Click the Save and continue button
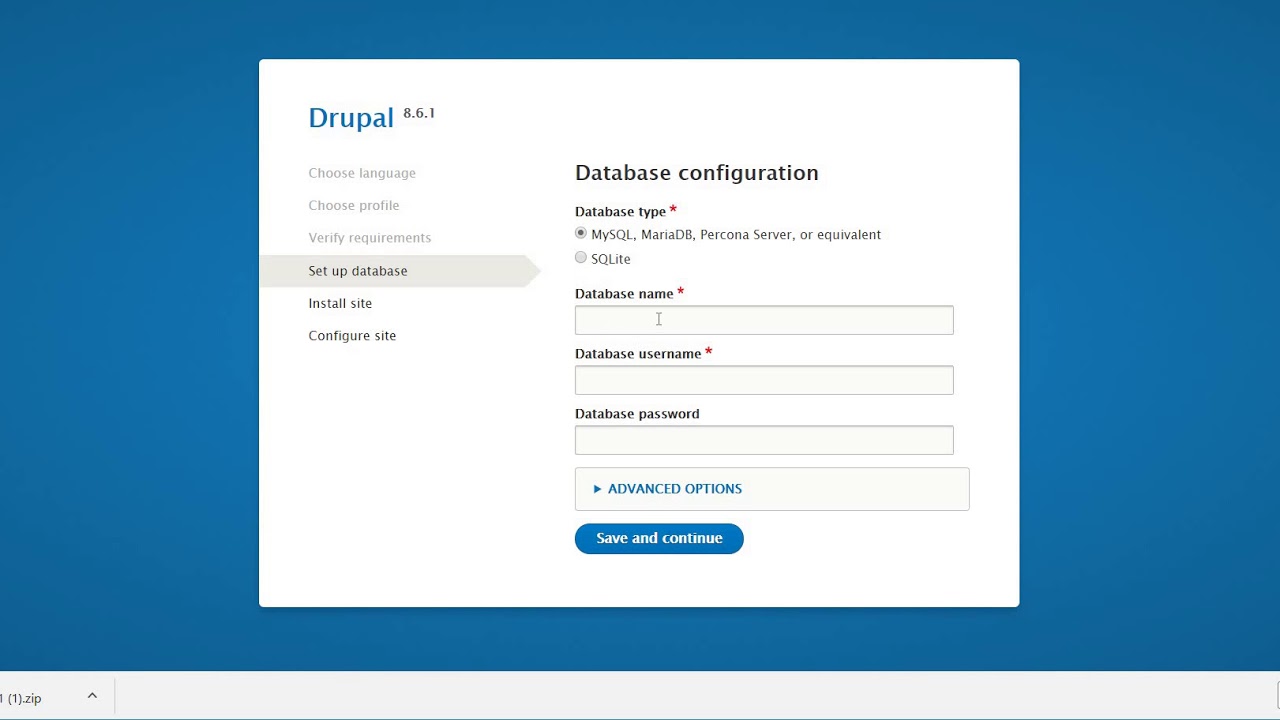Screen dimensions: 1280x720 click(659, 538)
